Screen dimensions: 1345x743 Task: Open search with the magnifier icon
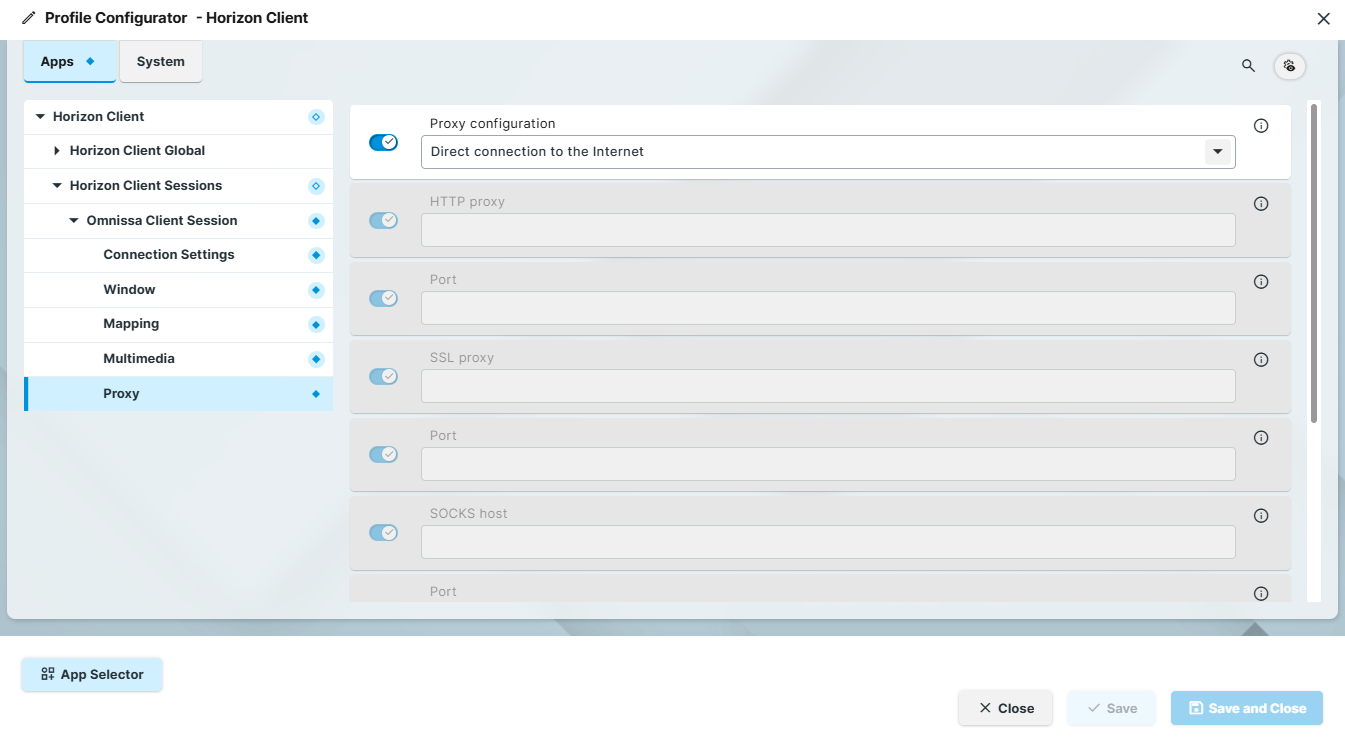1248,65
